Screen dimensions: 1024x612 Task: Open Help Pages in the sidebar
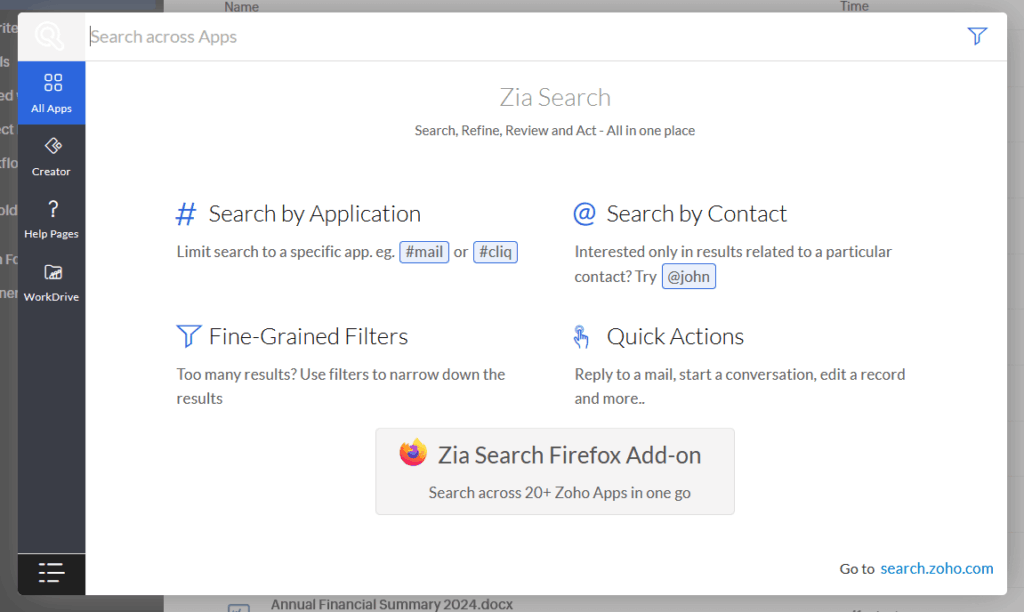(52, 219)
